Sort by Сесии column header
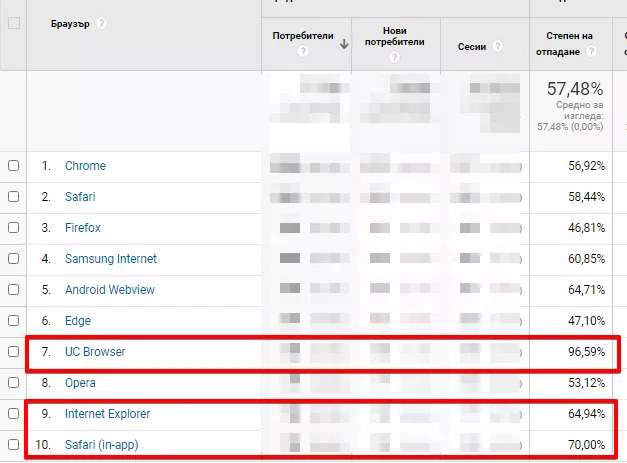 click(x=472, y=47)
